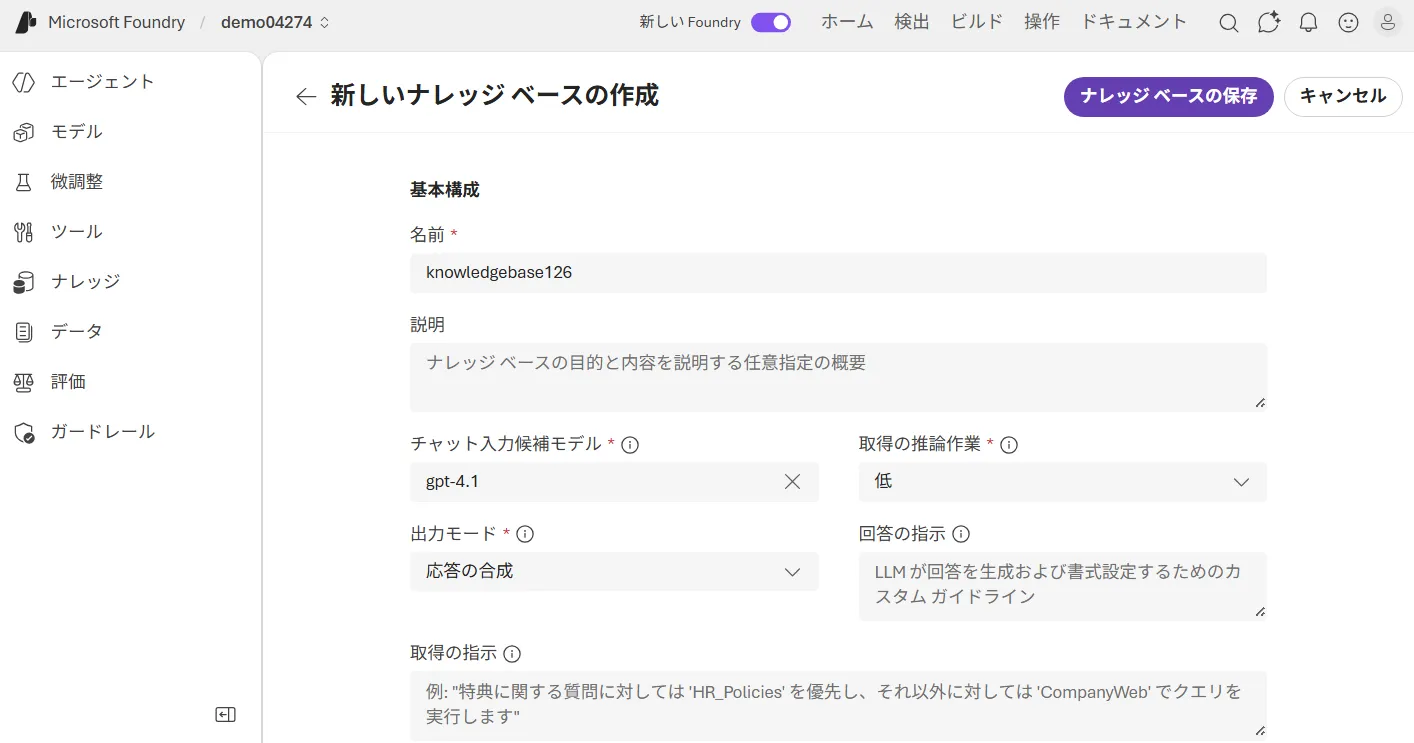Screen dimensions: 1414x743
Task: Show info for 出力モード
Action: coord(525,534)
